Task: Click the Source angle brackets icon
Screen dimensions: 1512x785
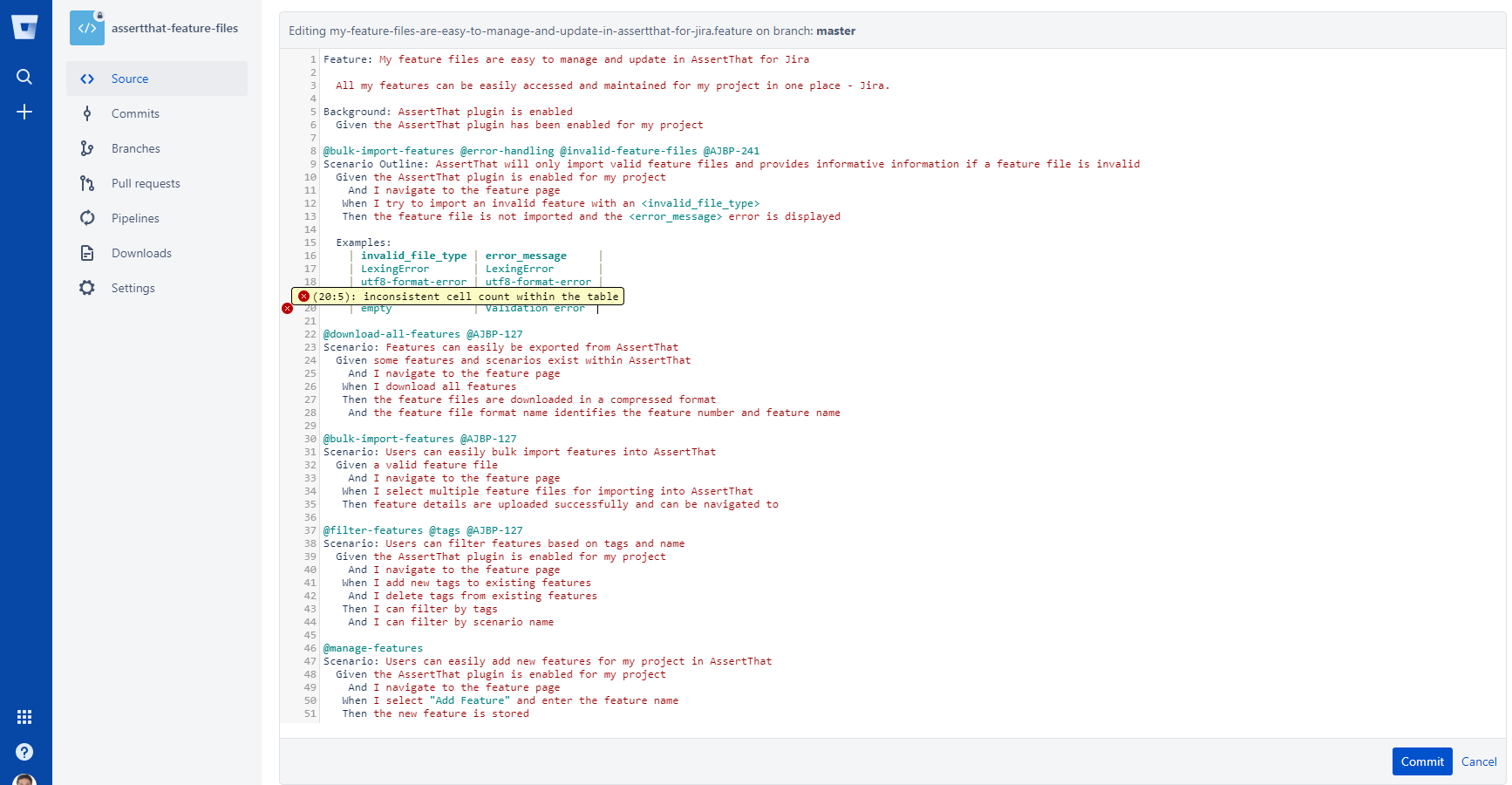Action: (x=87, y=78)
